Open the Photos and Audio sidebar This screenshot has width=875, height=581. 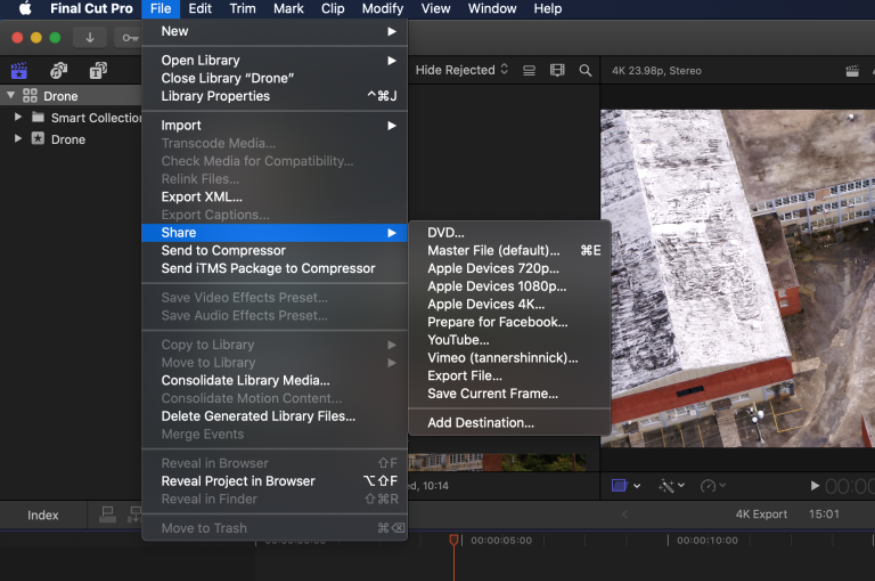(59, 71)
